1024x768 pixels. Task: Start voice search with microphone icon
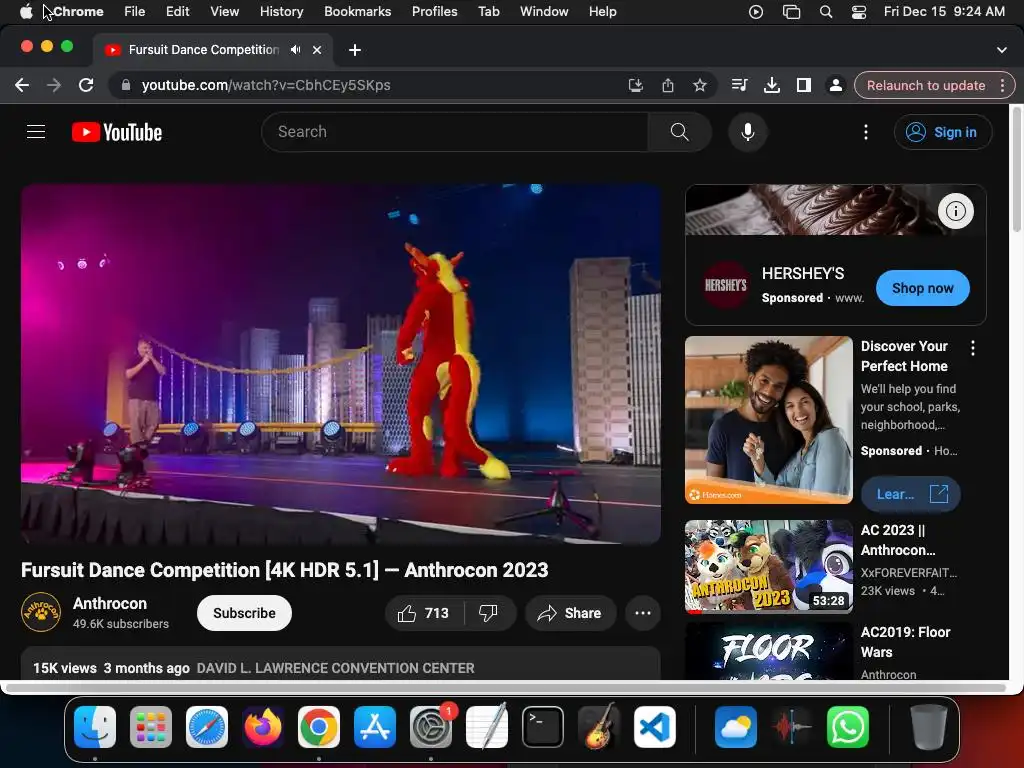748,132
